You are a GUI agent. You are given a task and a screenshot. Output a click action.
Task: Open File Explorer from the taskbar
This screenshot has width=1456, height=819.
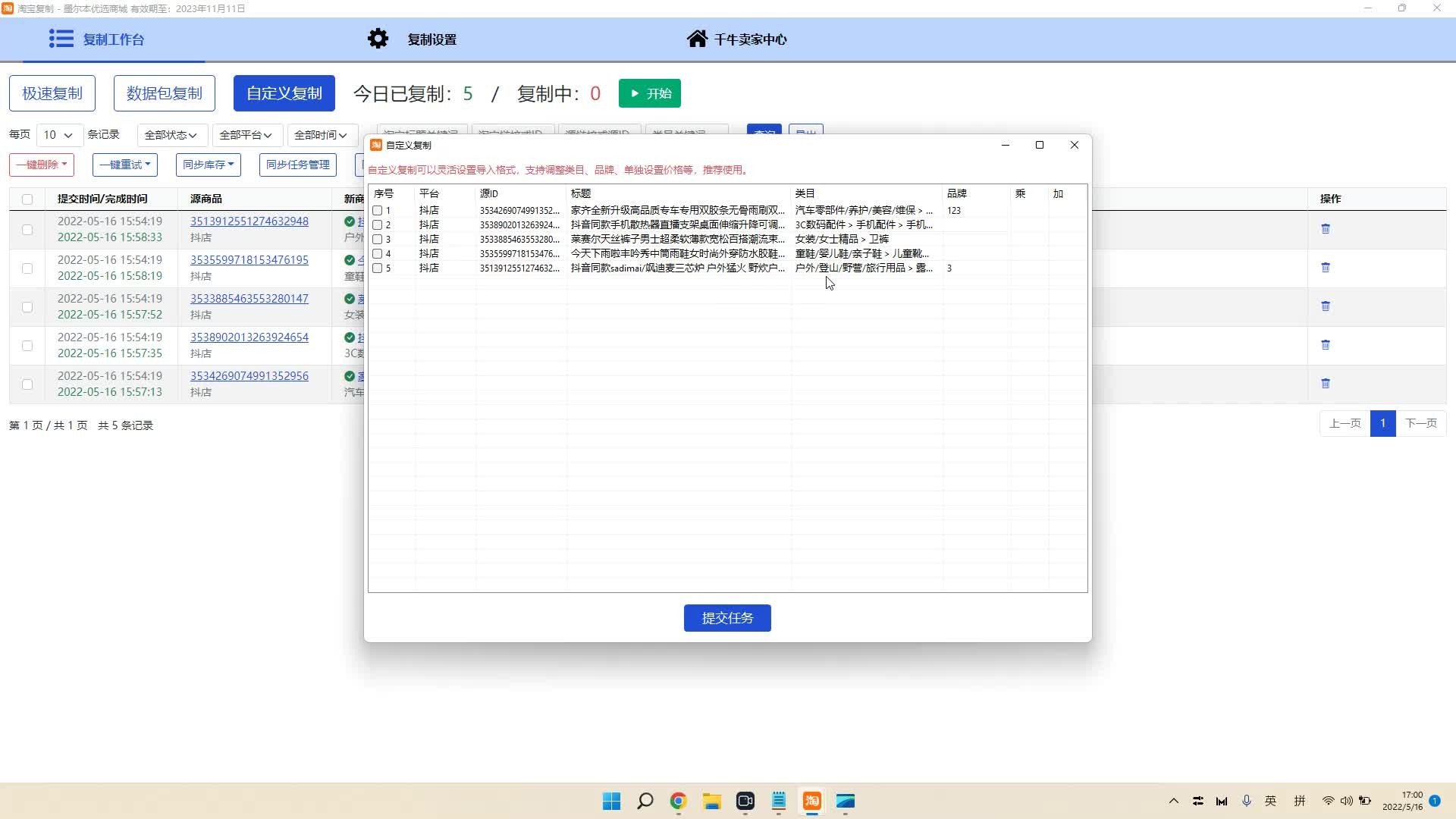(x=711, y=801)
